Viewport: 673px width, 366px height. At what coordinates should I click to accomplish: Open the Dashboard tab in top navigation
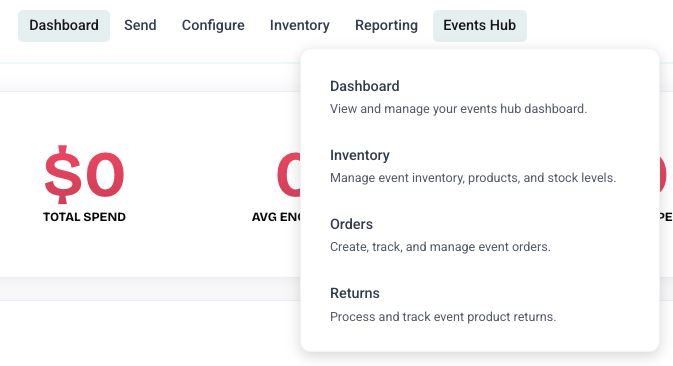[64, 26]
